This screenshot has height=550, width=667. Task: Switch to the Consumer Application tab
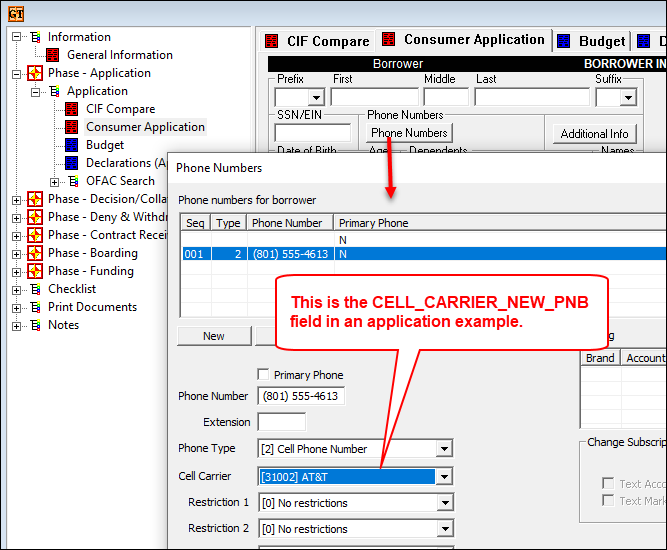coord(464,40)
